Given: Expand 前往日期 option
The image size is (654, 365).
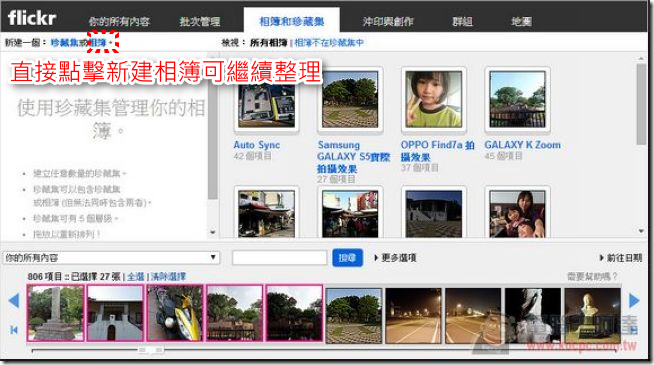Looking at the screenshot, I should pos(621,258).
